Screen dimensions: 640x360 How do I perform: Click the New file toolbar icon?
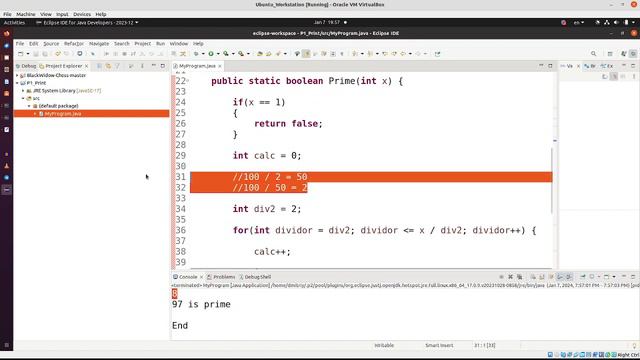point(20,54)
